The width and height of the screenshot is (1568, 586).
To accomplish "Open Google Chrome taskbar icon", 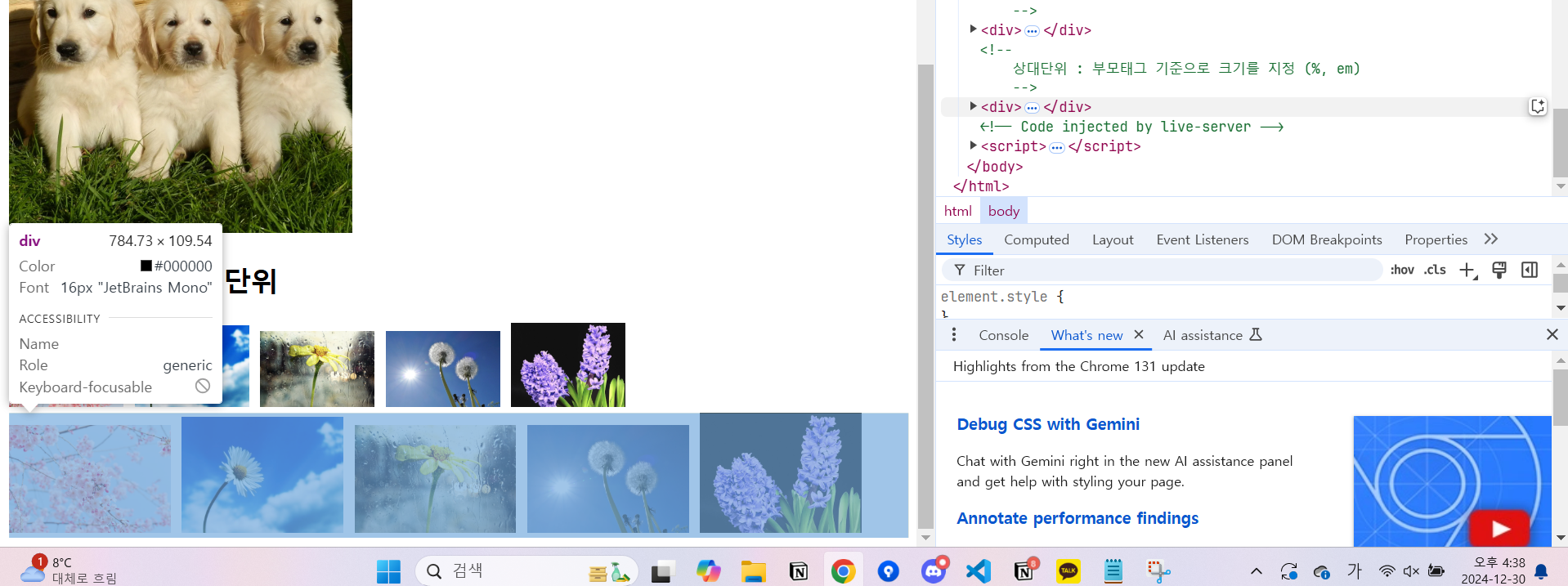I will click(x=843, y=571).
